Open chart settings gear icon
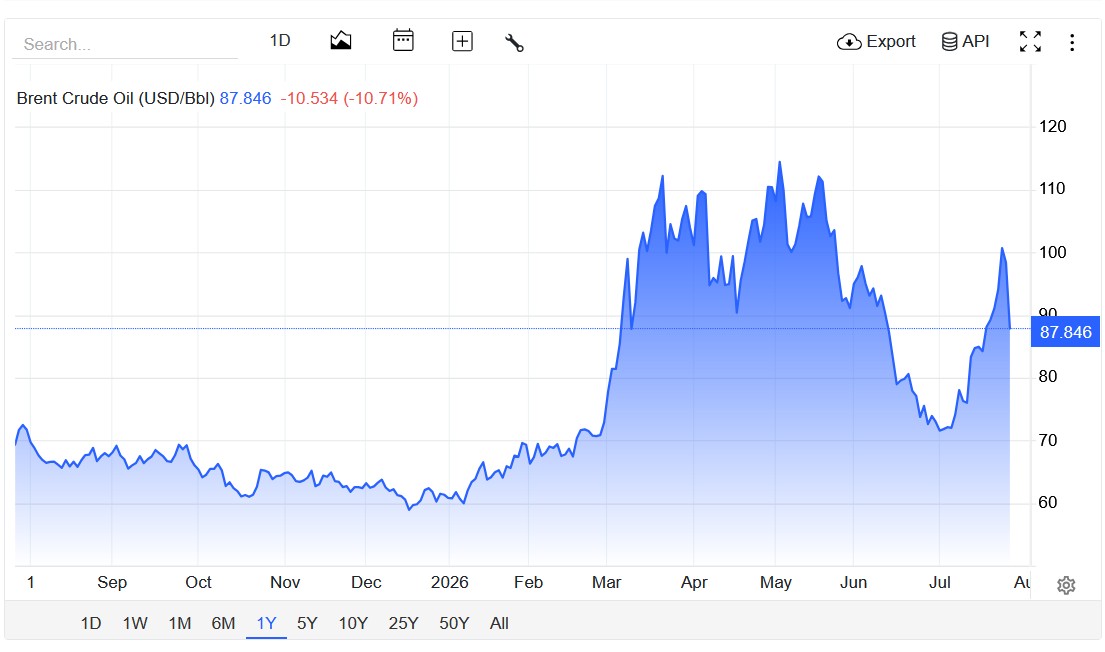Screen dimensions: 1105x652 [x=1066, y=585]
